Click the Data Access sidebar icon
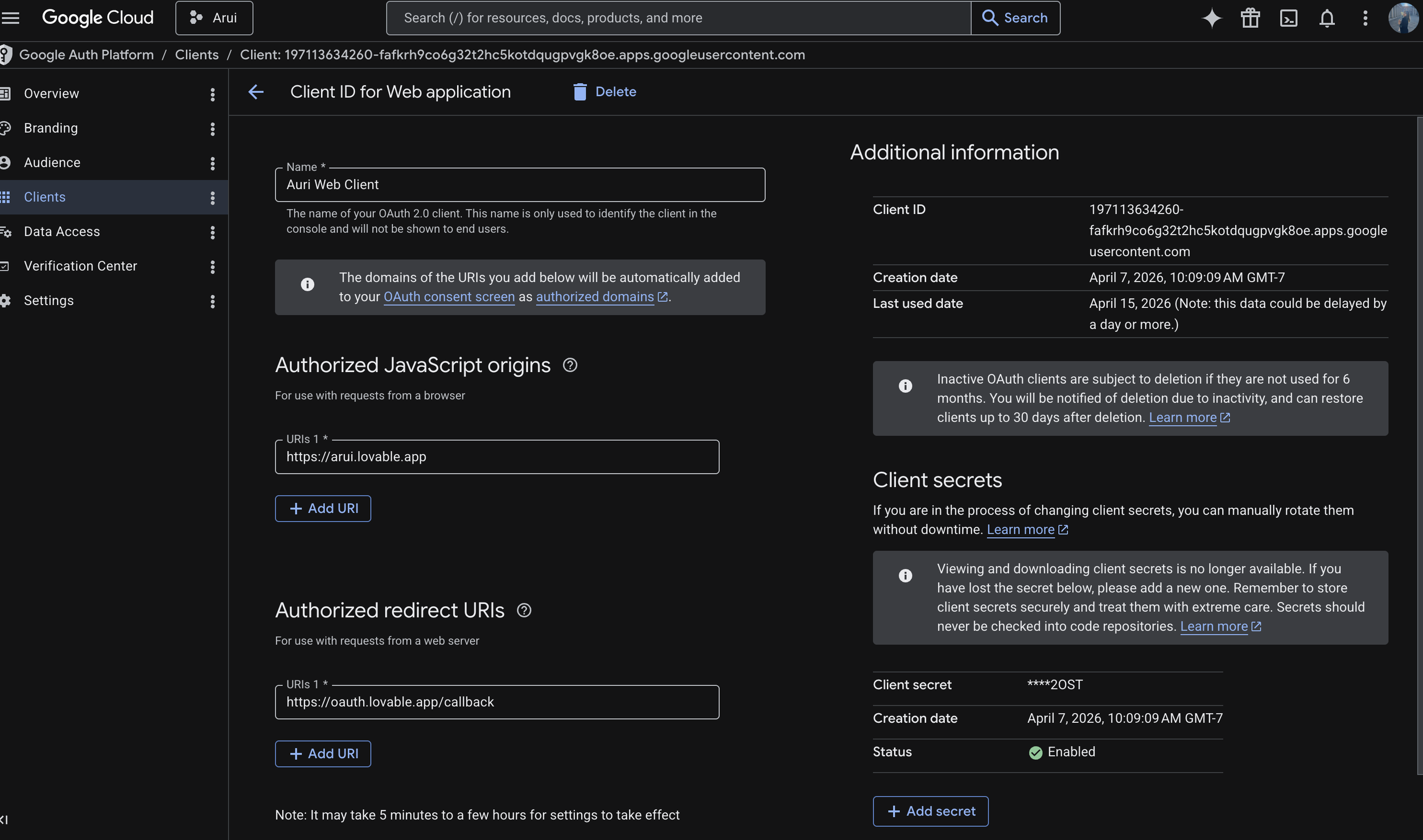The image size is (1423, 840). click(5, 232)
